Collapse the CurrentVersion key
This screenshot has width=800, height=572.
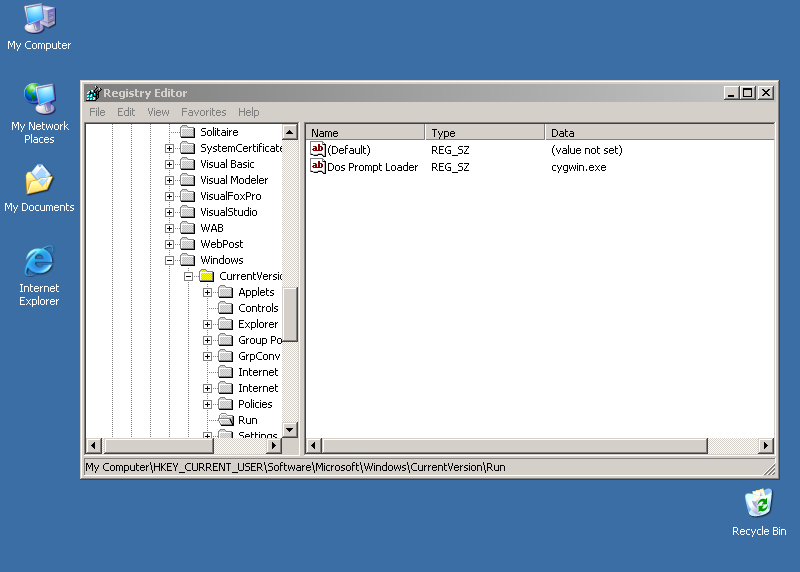pyautogui.click(x=188, y=277)
